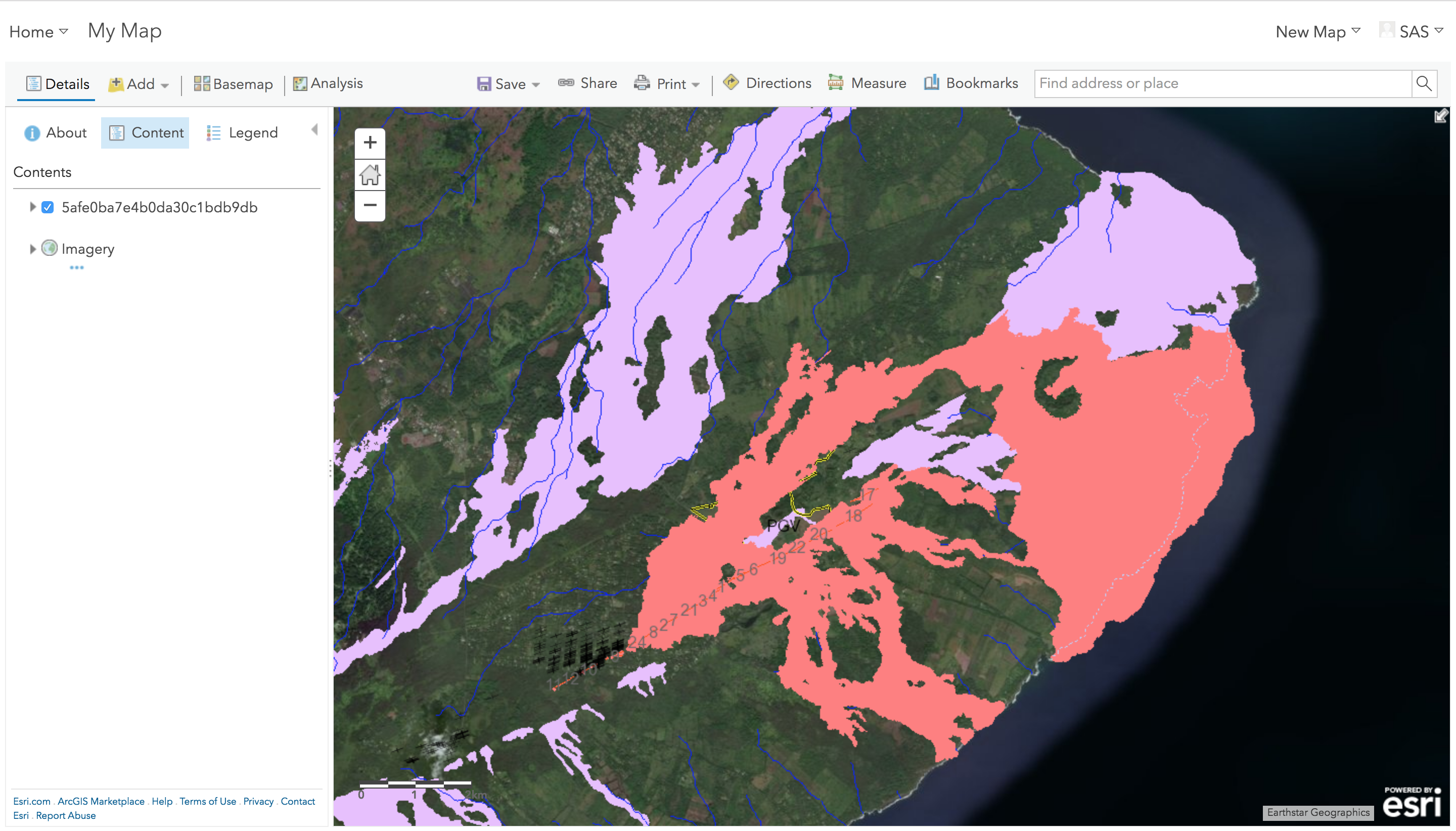Open the Bookmarks panel
Screen dimensions: 1456x831
970,83
